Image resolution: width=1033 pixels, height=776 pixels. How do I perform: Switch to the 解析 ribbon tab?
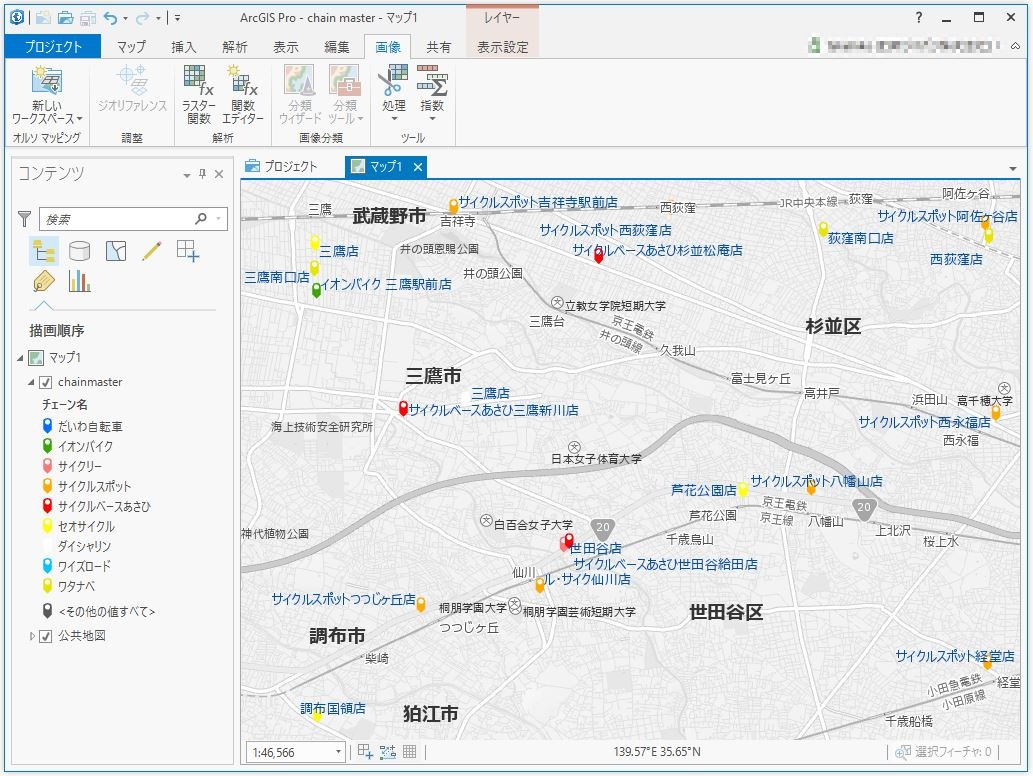(235, 47)
